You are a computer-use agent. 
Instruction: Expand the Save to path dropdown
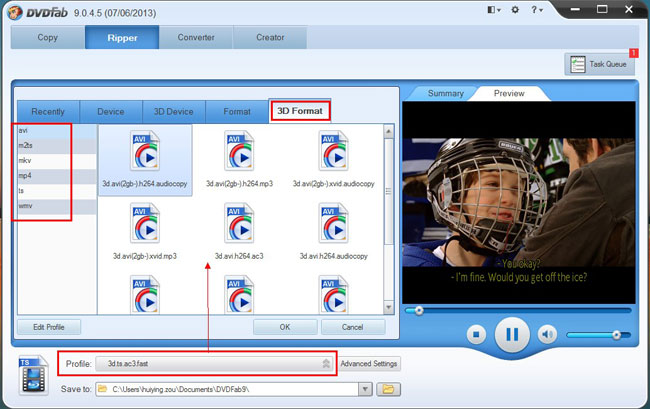click(365, 389)
